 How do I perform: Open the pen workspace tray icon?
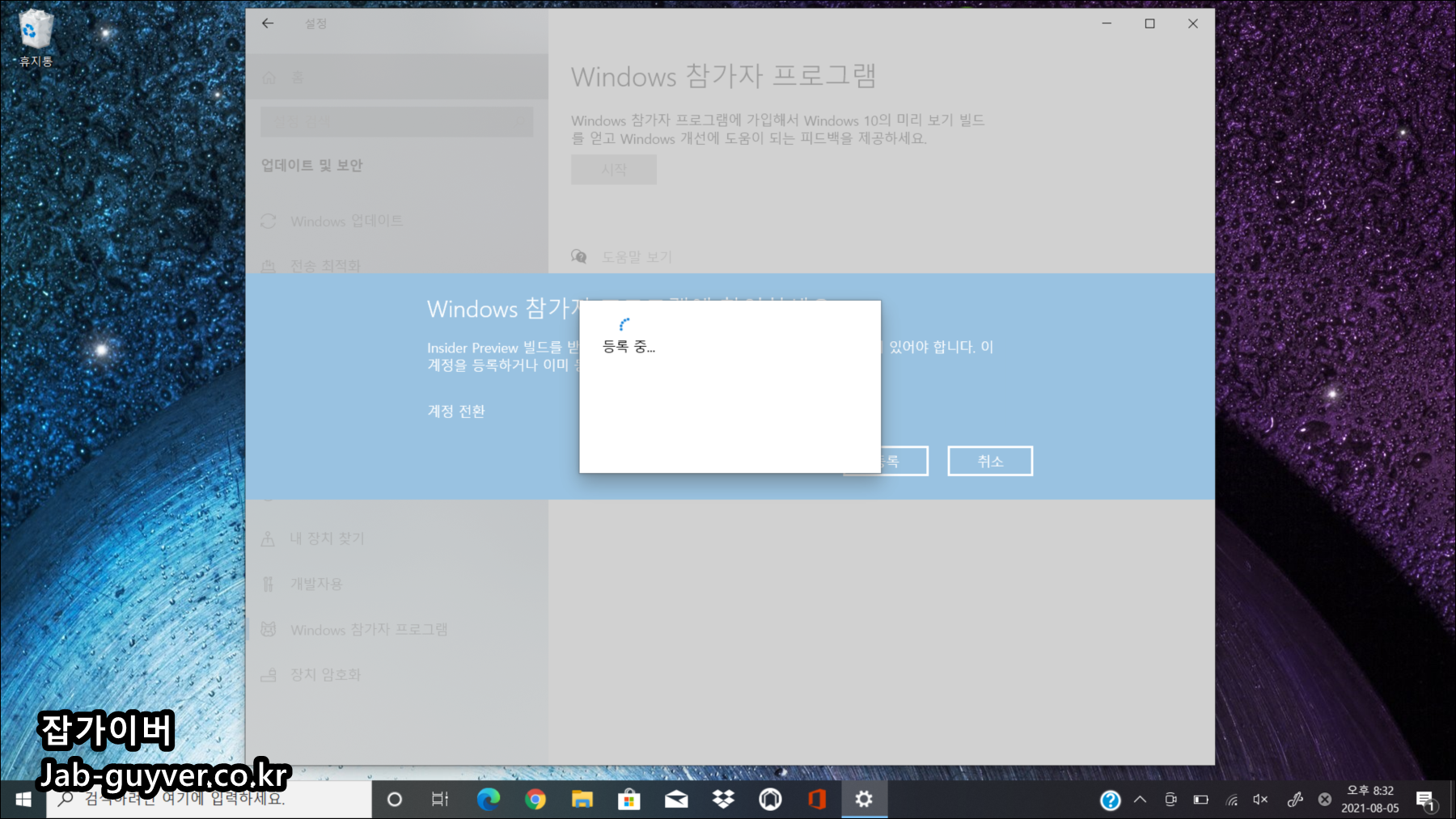[1295, 800]
